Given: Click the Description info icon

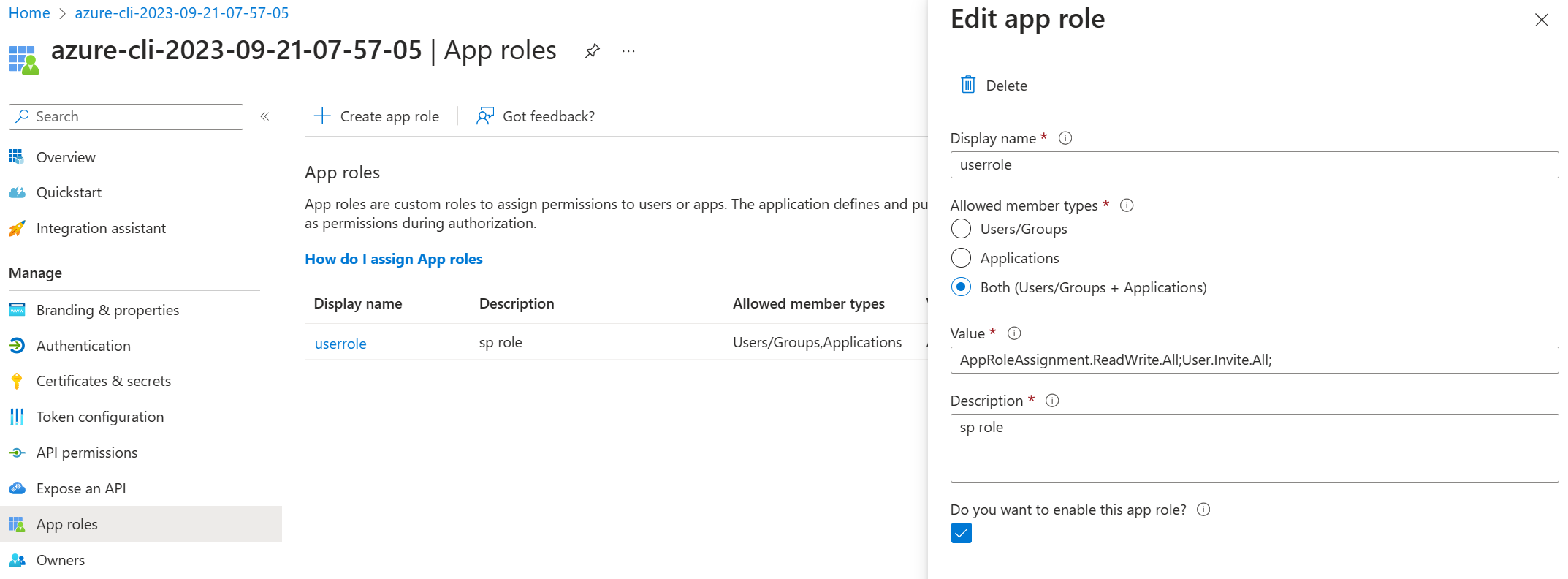Looking at the screenshot, I should click(x=1052, y=401).
